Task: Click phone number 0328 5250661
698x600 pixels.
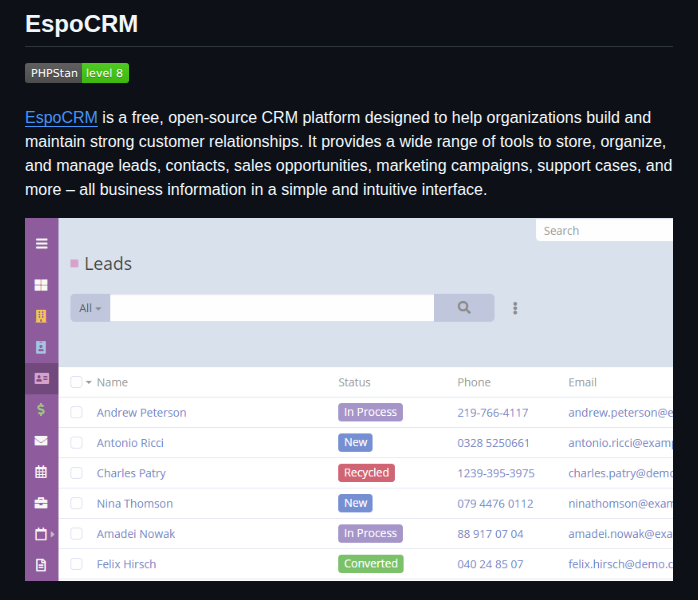Action: coord(493,443)
